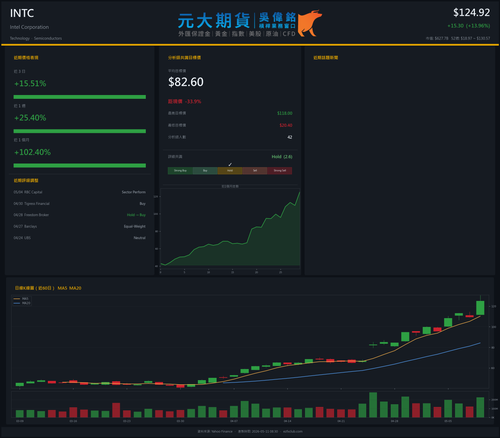
Task: Click the INTC ticker symbol
Action: (x=22, y=13)
